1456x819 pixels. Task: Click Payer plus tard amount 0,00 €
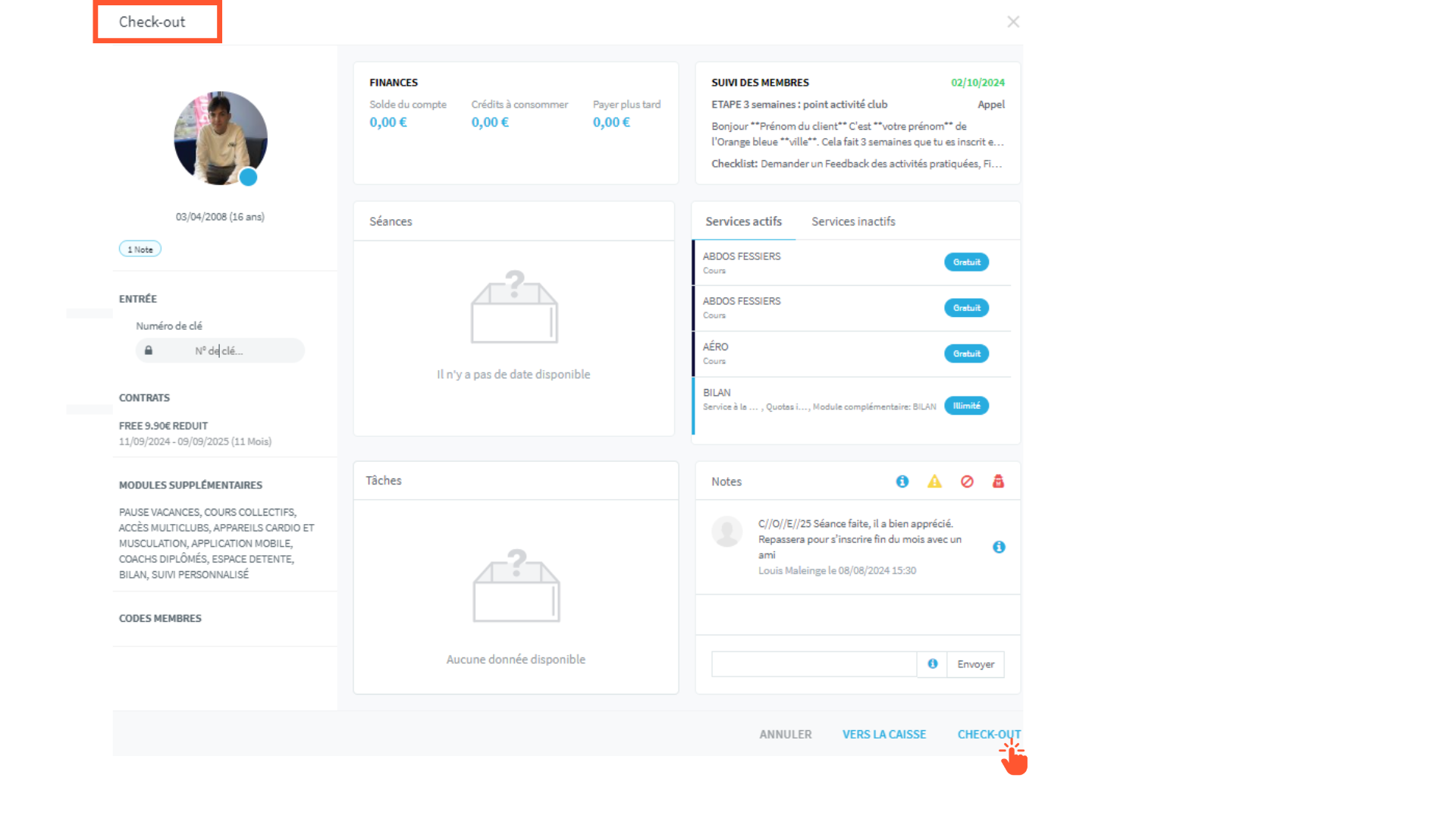tap(611, 122)
